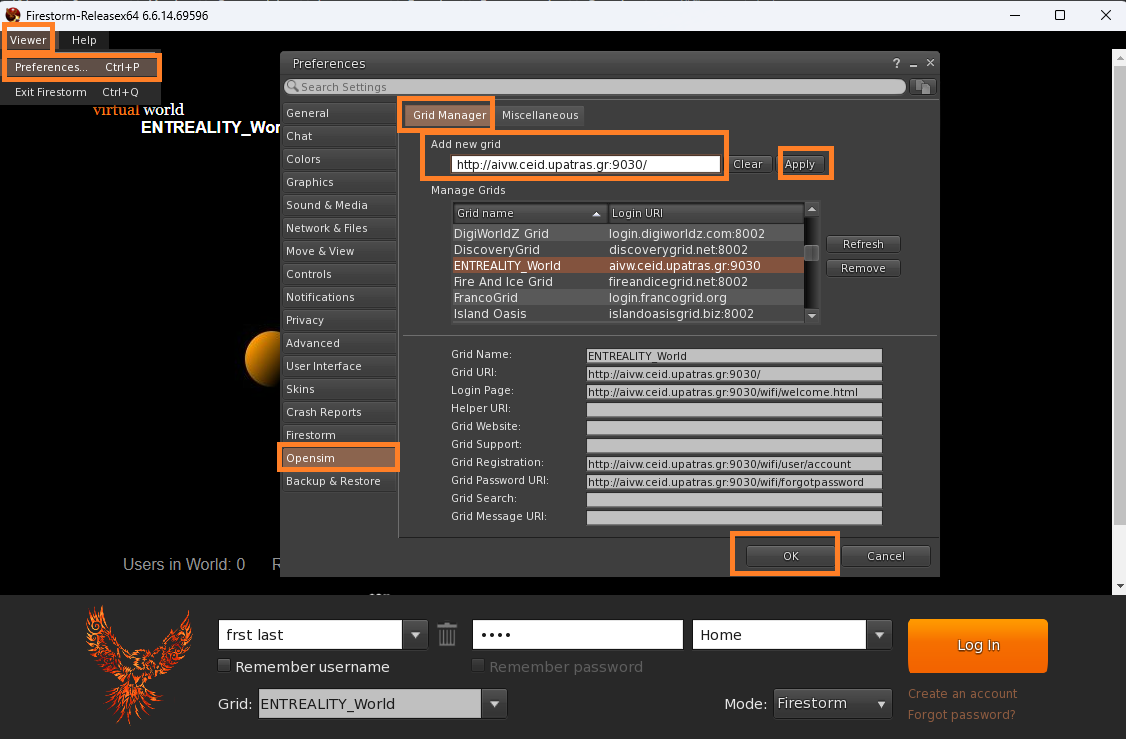Open the Help menu
The image size is (1126, 739).
click(84, 40)
